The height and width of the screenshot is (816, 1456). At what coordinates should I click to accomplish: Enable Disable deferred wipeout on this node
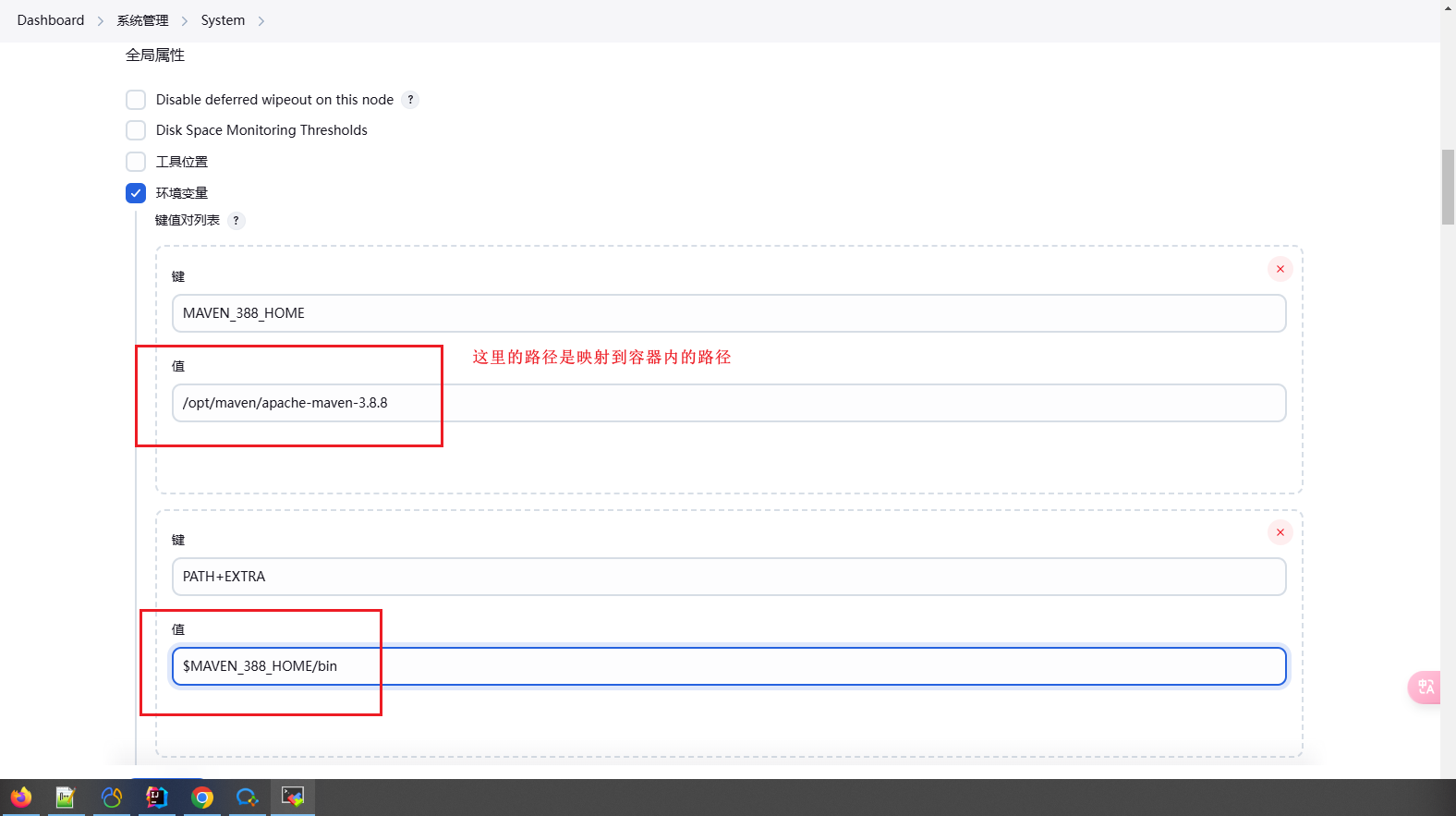pyautogui.click(x=136, y=100)
